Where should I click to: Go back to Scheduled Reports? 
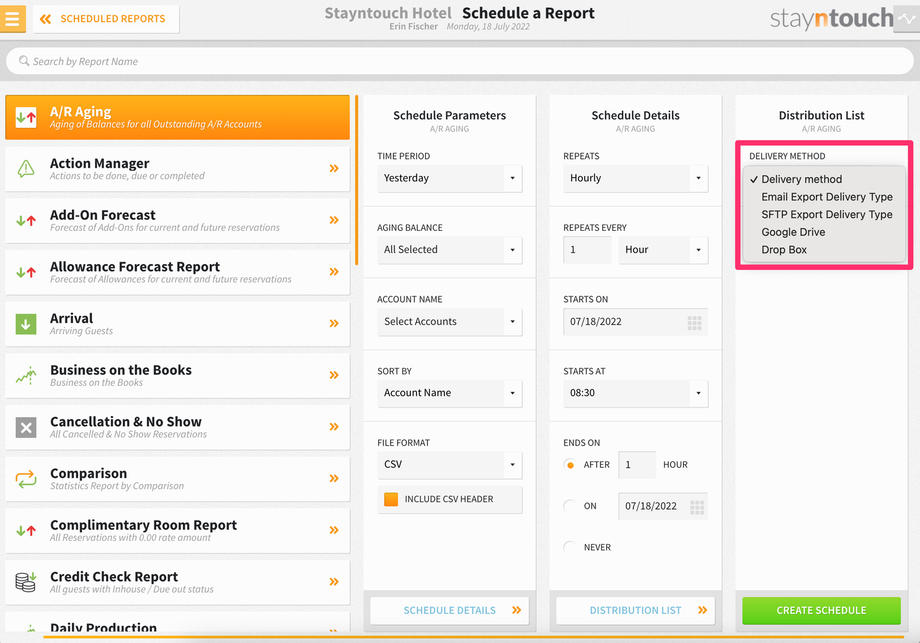[x=106, y=19]
